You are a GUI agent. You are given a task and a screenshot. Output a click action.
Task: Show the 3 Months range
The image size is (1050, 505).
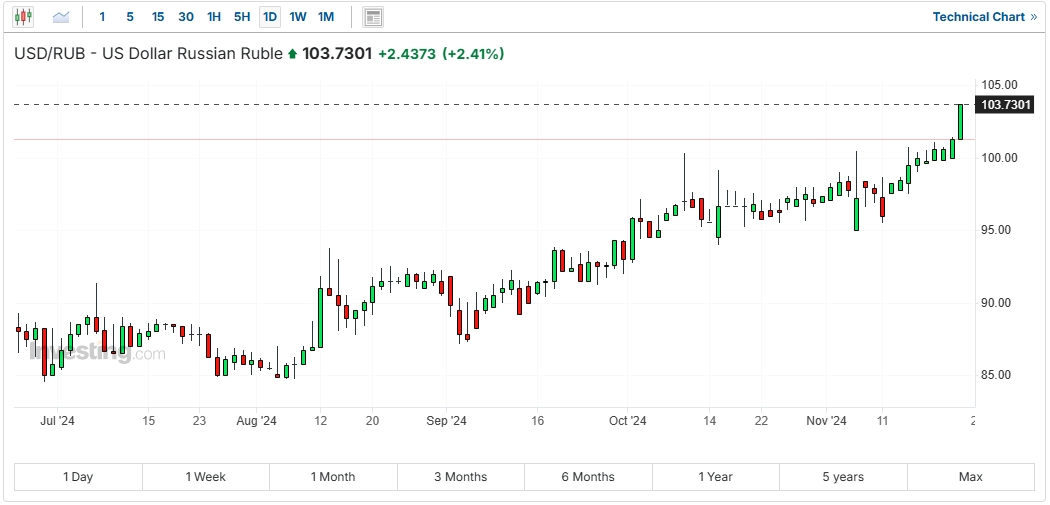coord(461,477)
